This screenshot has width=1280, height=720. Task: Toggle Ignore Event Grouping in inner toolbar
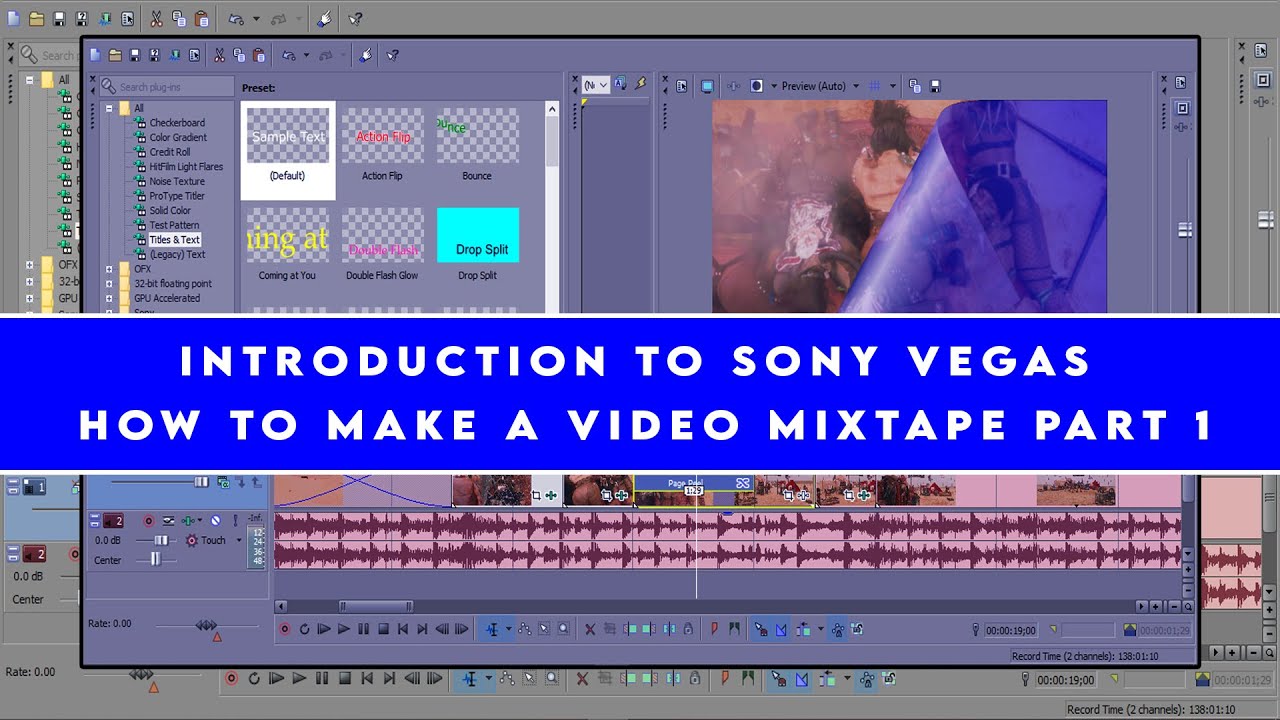pos(856,629)
